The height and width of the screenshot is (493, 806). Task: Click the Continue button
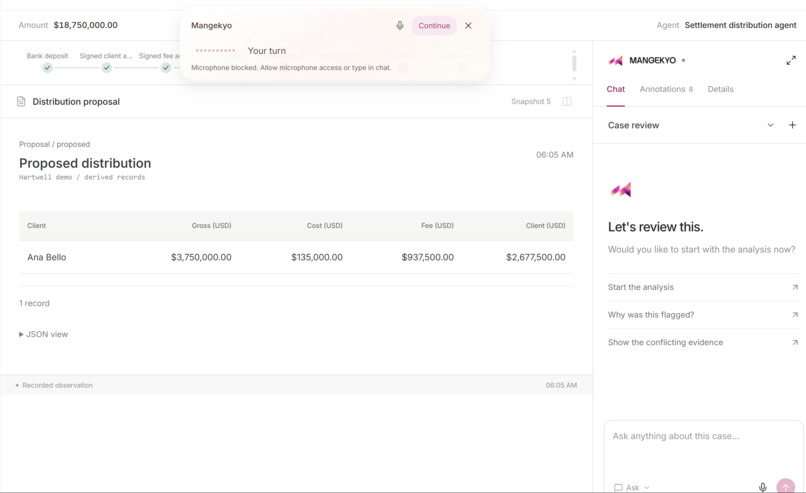click(434, 25)
